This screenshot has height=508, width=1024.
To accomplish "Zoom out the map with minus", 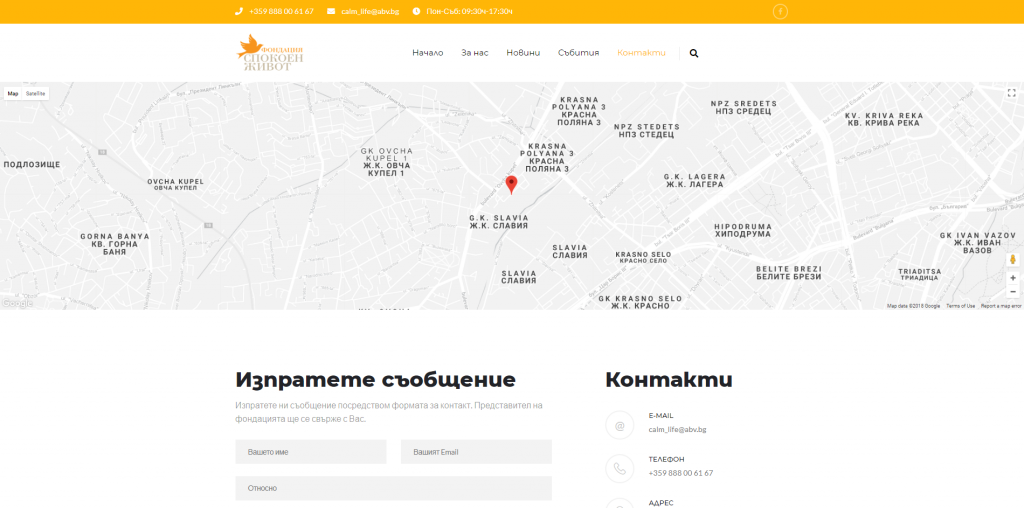I will [1013, 291].
